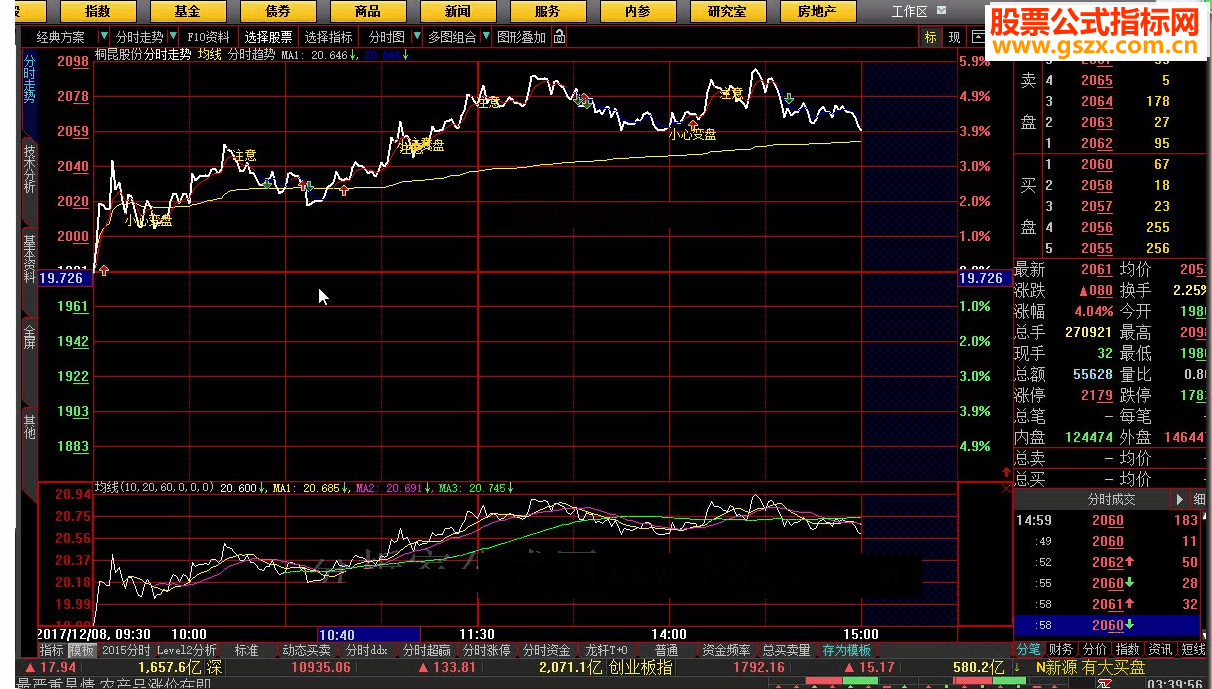This screenshot has width=1212, height=689.
Task: Click the red up arrow at chart open
Action: 103,269
